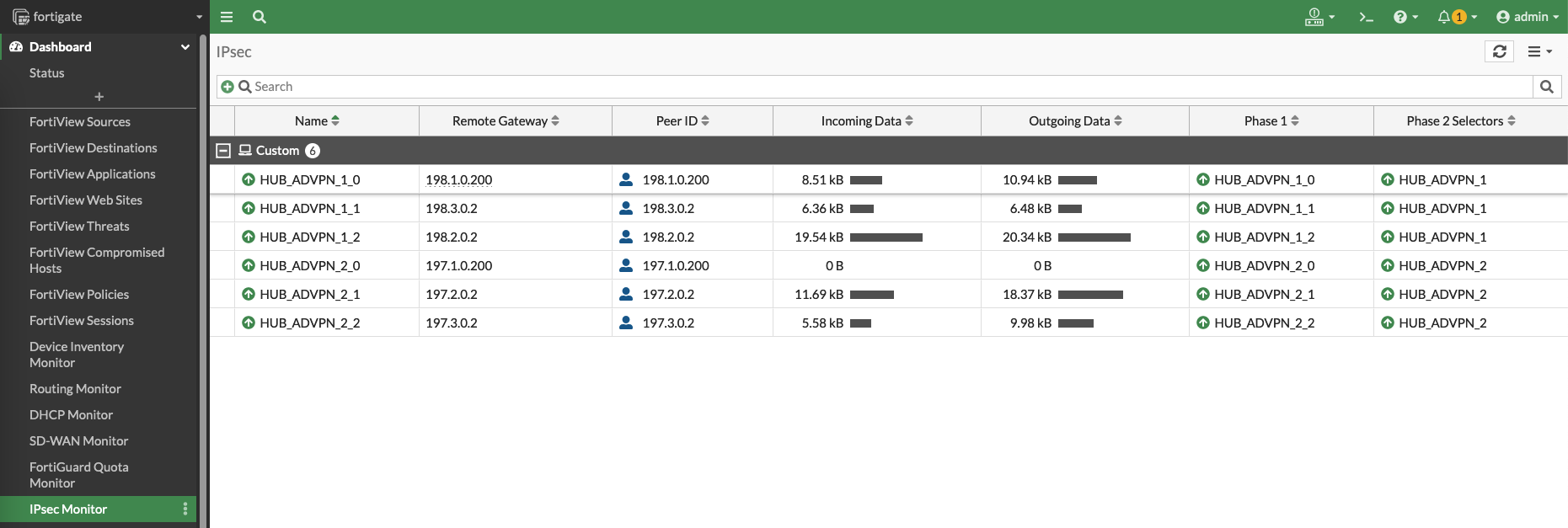The width and height of the screenshot is (1568, 528).
Task: Click the magnifier icon in top bar
Action: pyautogui.click(x=260, y=17)
